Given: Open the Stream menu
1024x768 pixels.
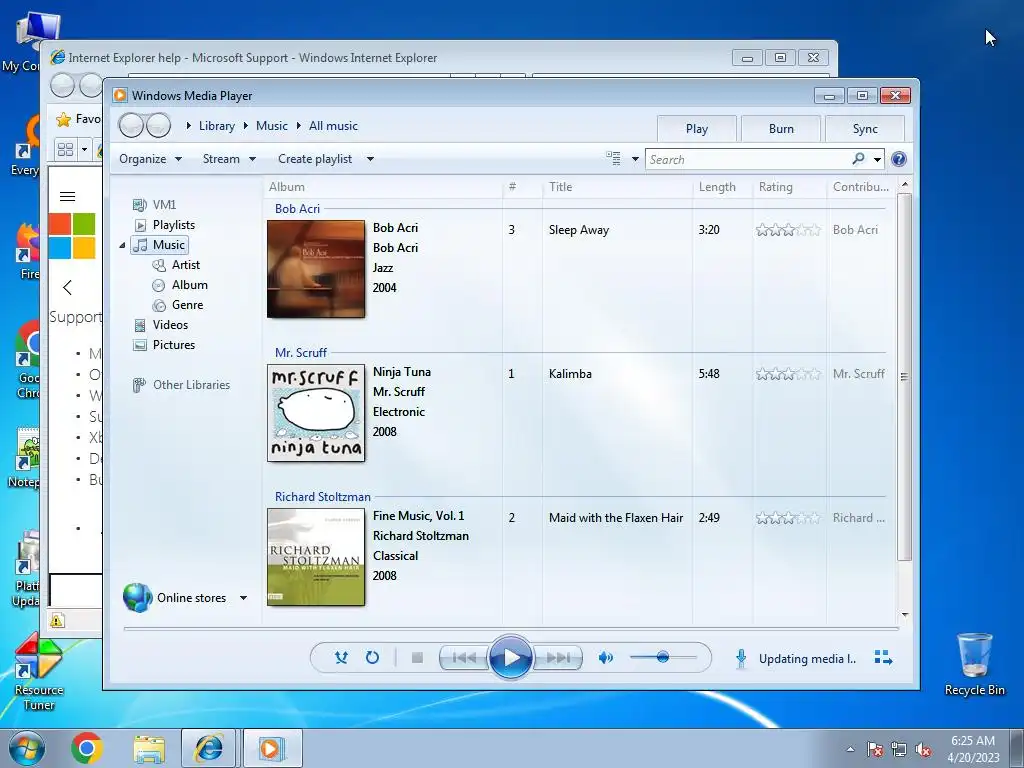Looking at the screenshot, I should pos(229,159).
